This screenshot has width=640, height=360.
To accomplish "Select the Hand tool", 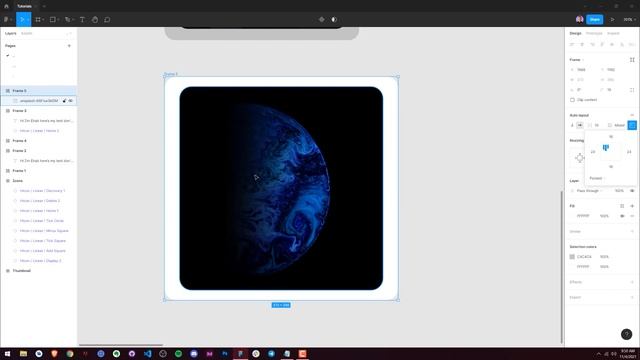I will (x=95, y=19).
